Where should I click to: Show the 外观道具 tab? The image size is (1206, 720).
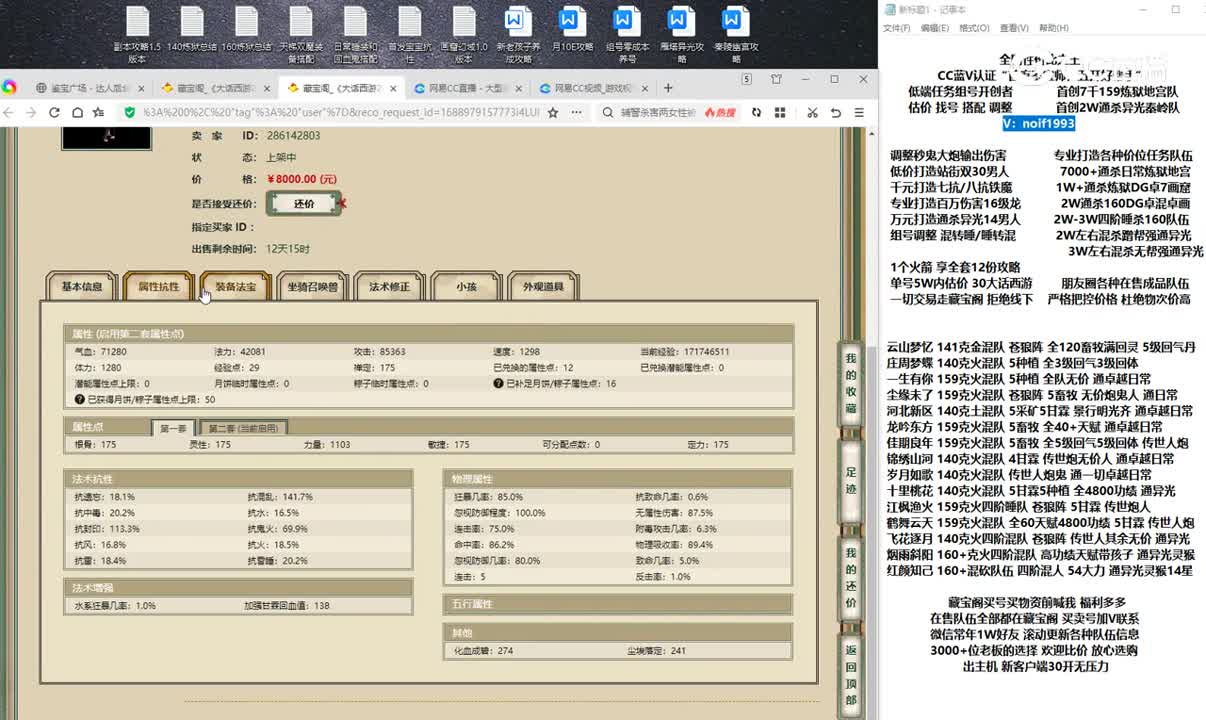pyautogui.click(x=543, y=287)
